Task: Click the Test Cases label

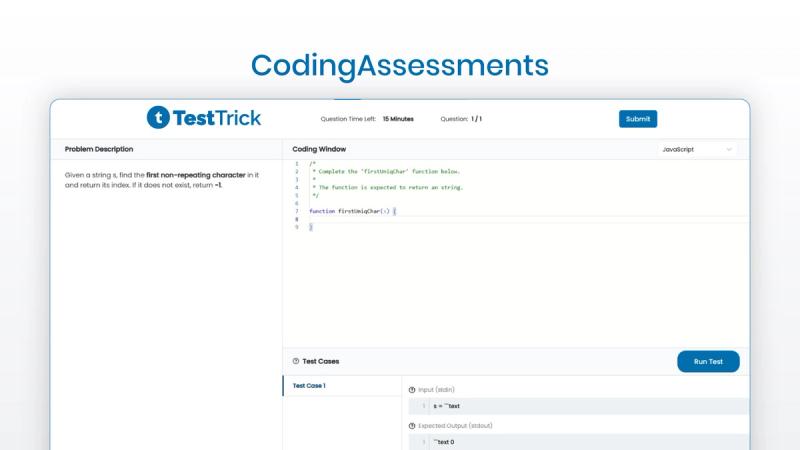Action: [320, 361]
